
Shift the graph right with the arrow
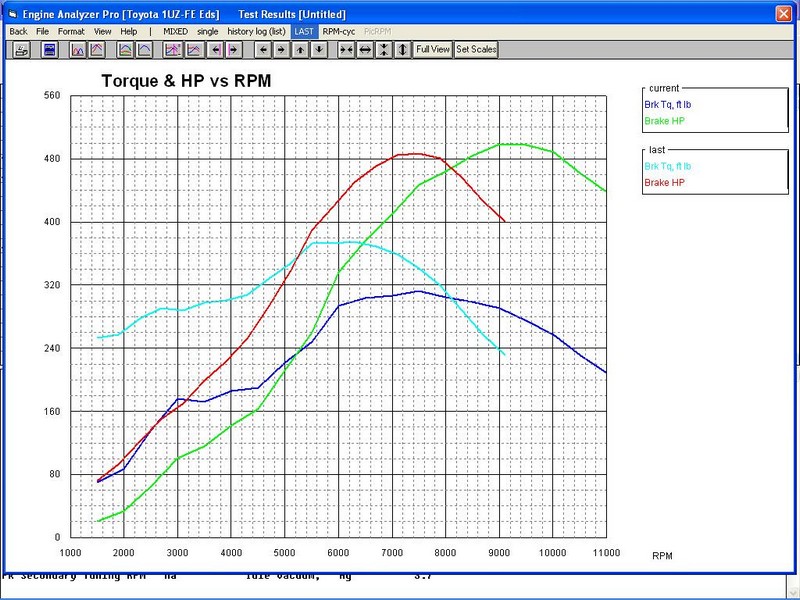click(x=281, y=49)
